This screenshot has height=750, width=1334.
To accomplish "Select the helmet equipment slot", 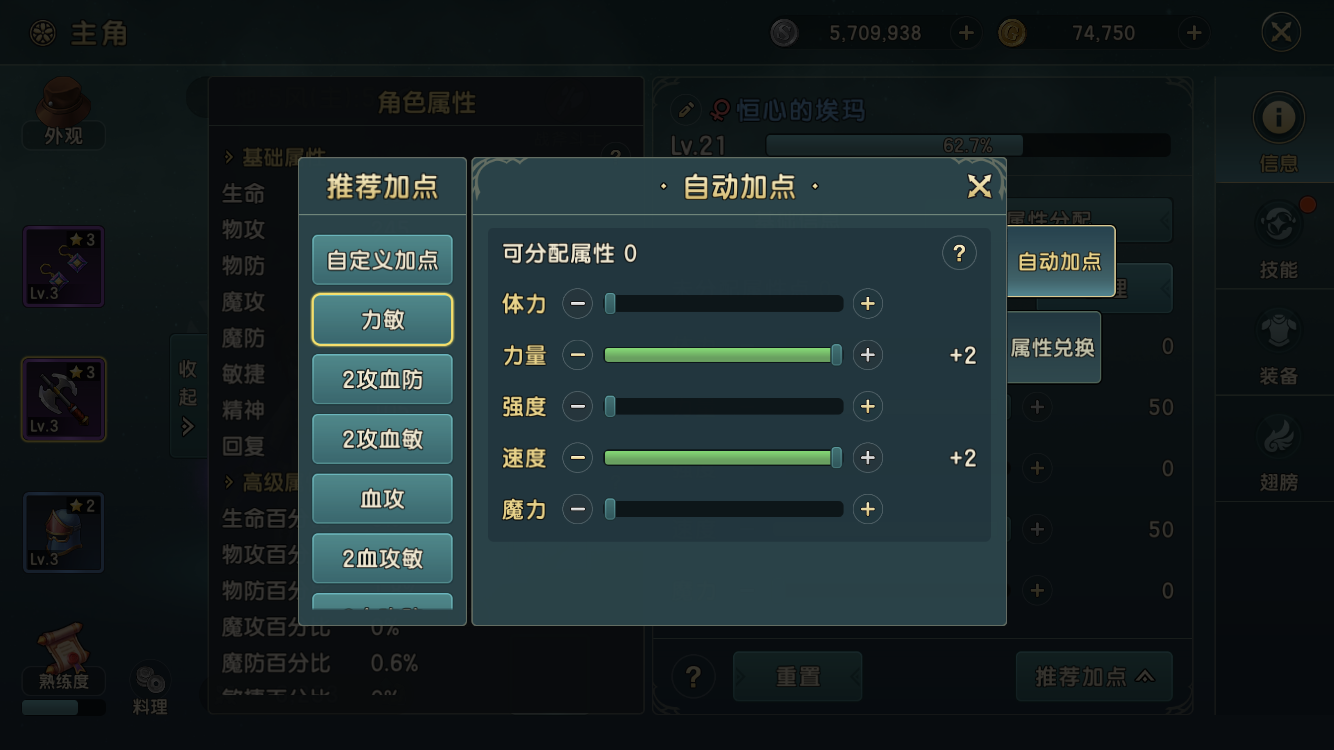I will (x=64, y=532).
